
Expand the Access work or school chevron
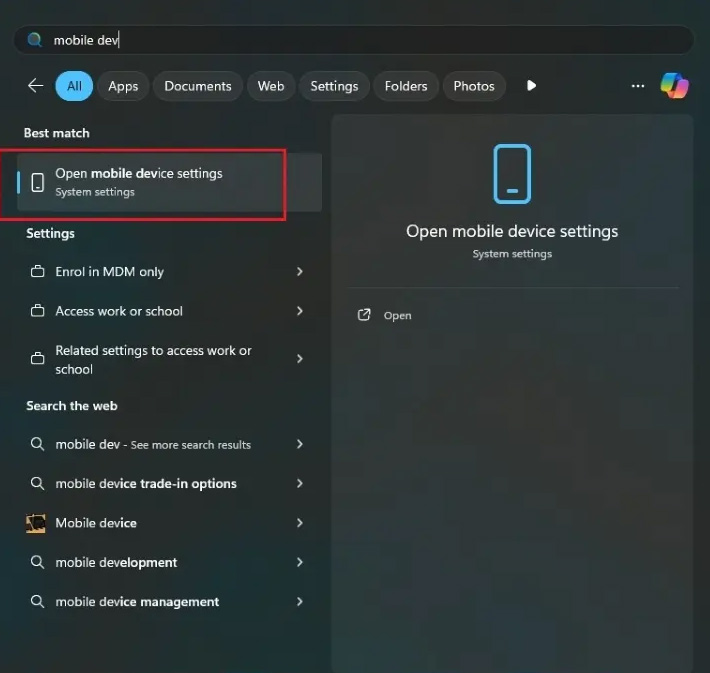point(299,311)
